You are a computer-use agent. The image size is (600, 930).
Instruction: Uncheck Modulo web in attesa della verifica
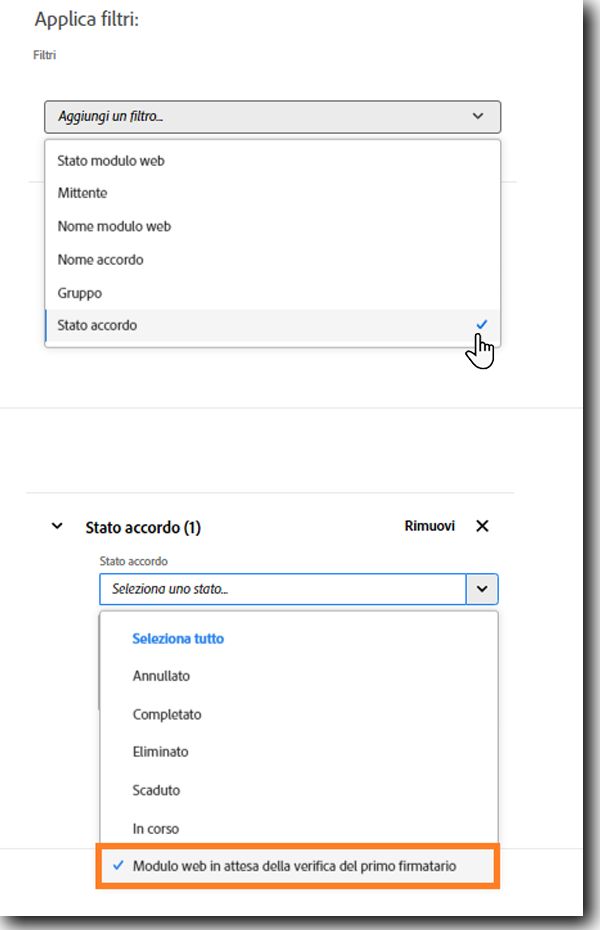pyautogui.click(x=294, y=866)
